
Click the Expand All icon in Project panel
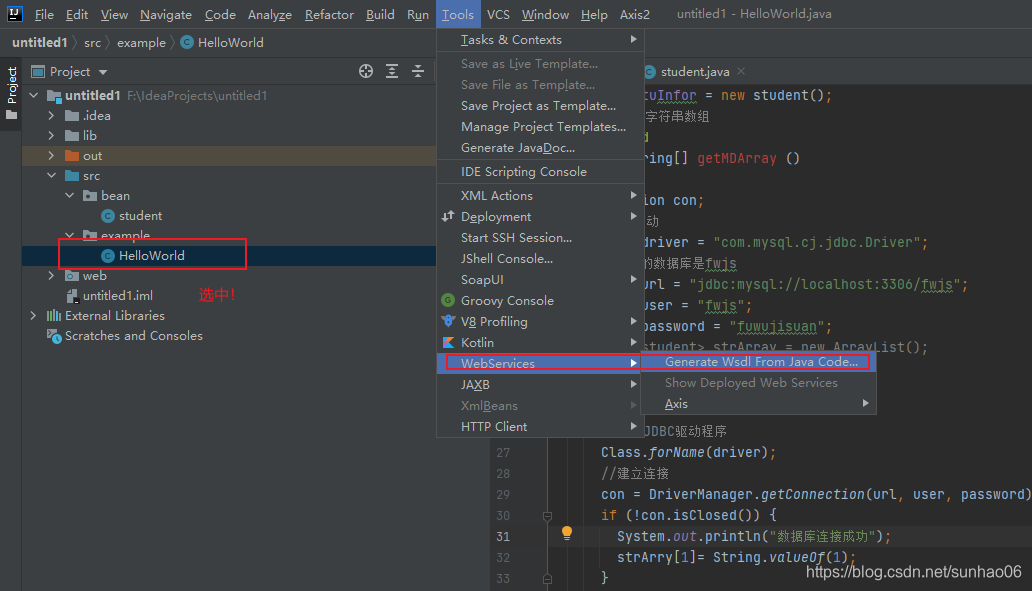coord(392,71)
